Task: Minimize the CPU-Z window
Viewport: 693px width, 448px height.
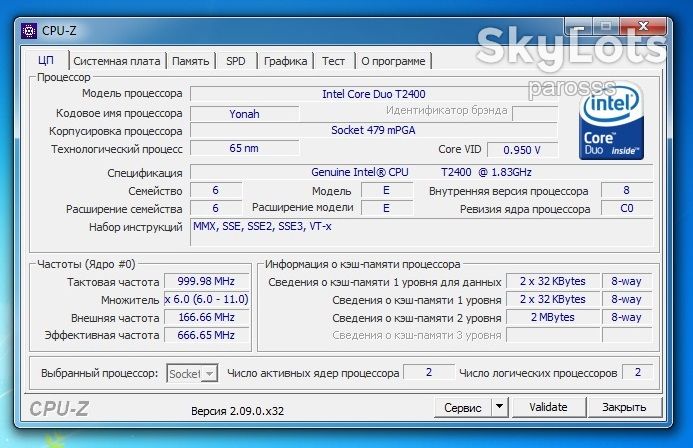Action: [x=578, y=27]
